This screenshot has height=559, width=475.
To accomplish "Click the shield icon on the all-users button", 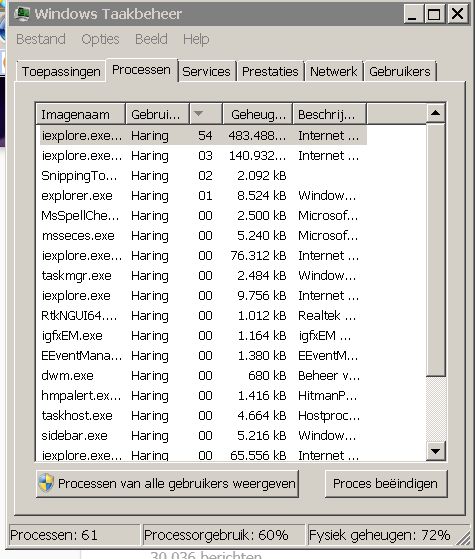I will (46, 483).
